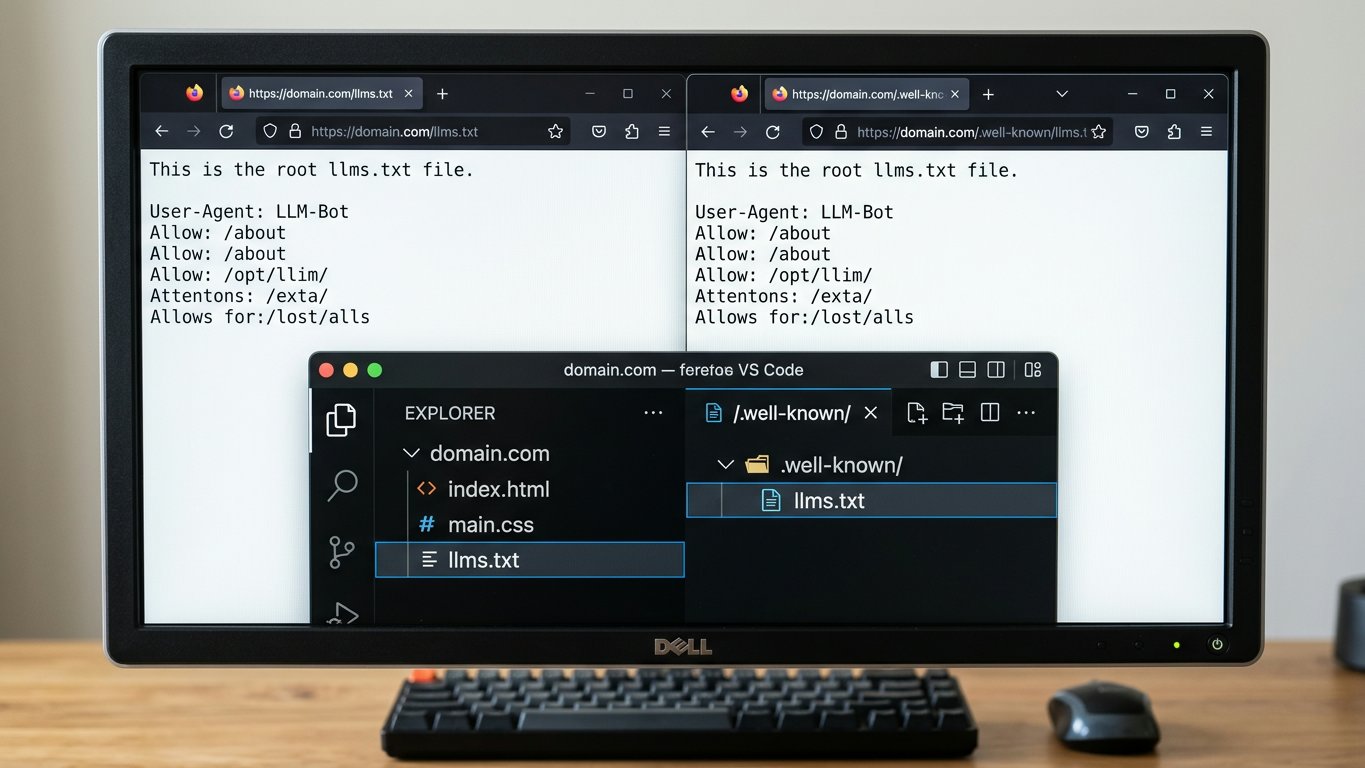1365x768 pixels.
Task: Click the New Folder icon in VS Code
Action: (953, 413)
